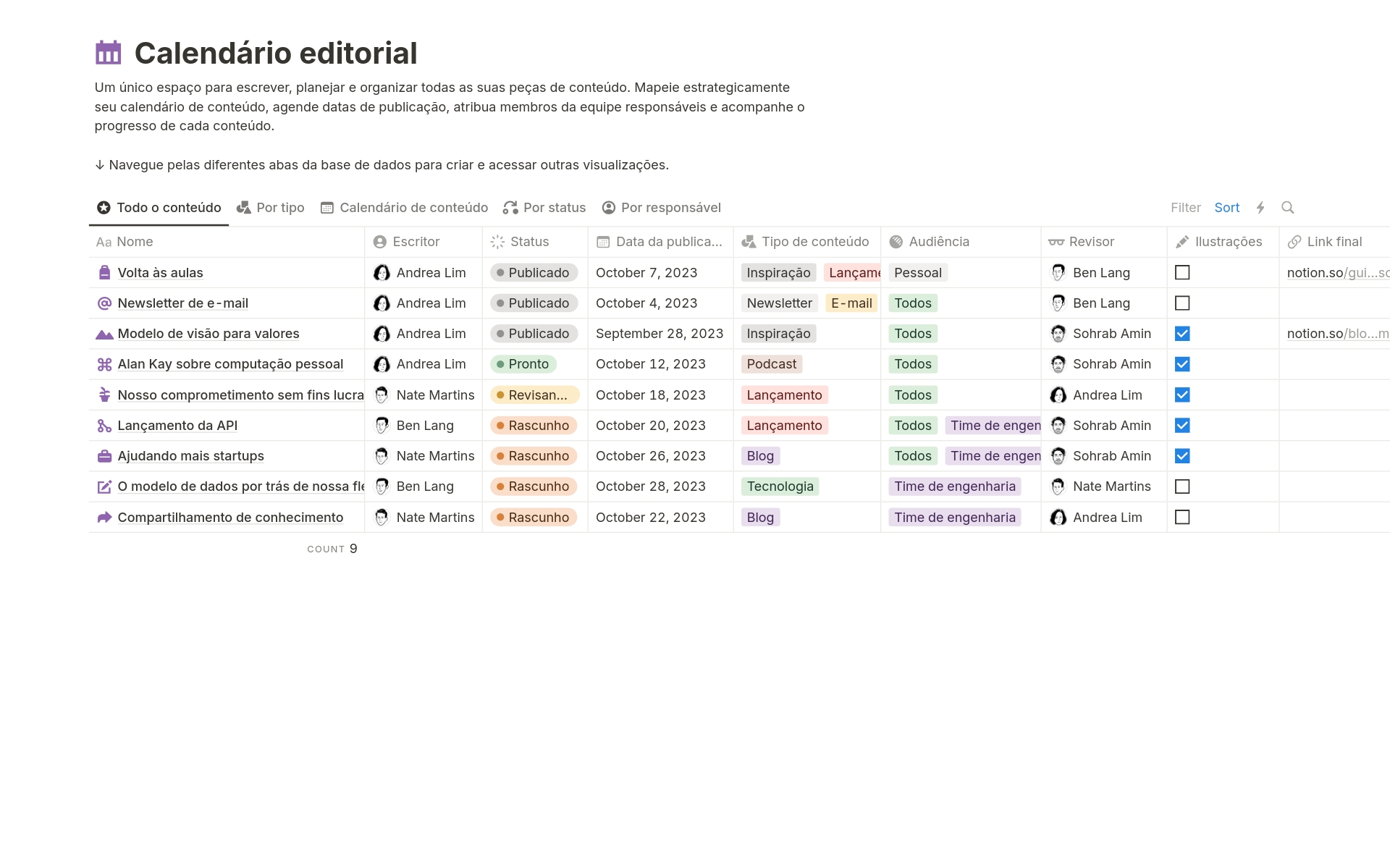Open the Audiência column header menu
The width and height of the screenshot is (1390, 868).
(x=938, y=242)
